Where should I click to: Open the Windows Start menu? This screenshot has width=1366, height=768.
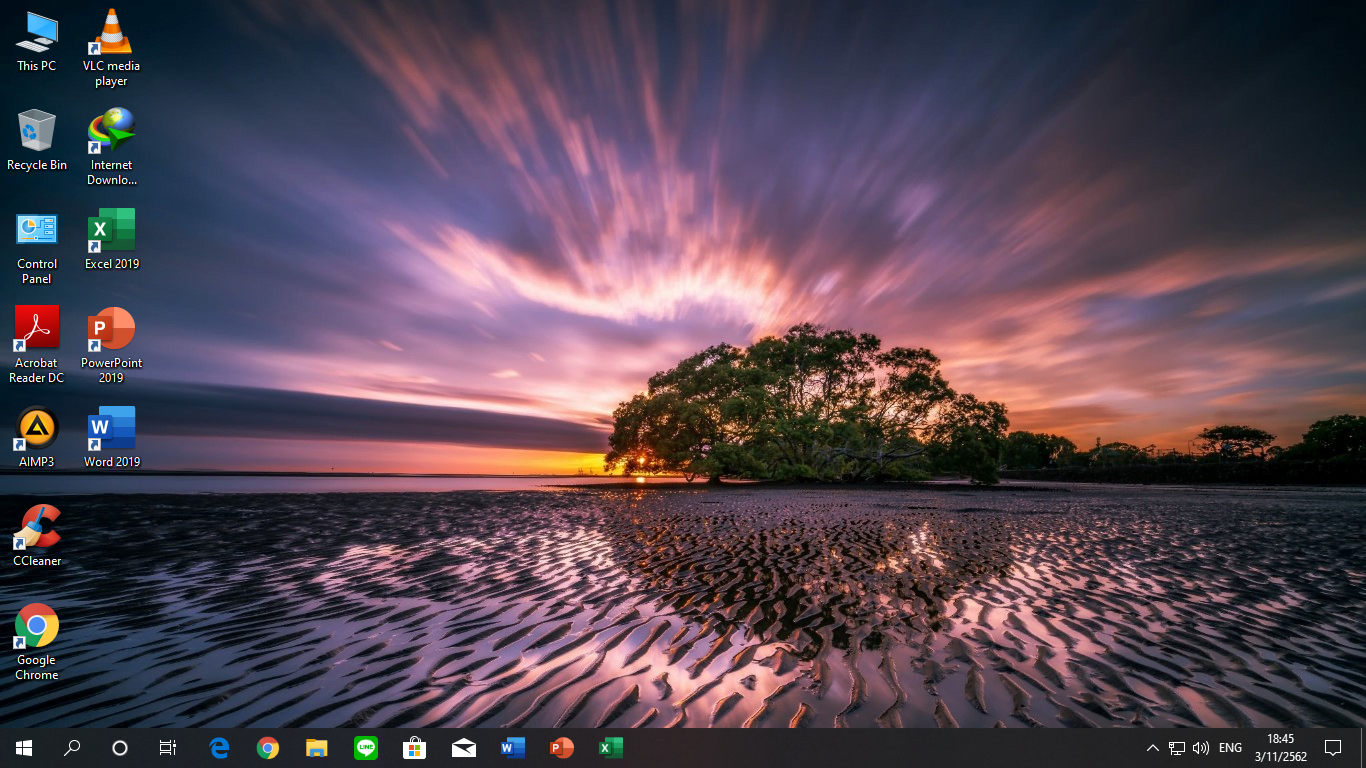[x=24, y=748]
